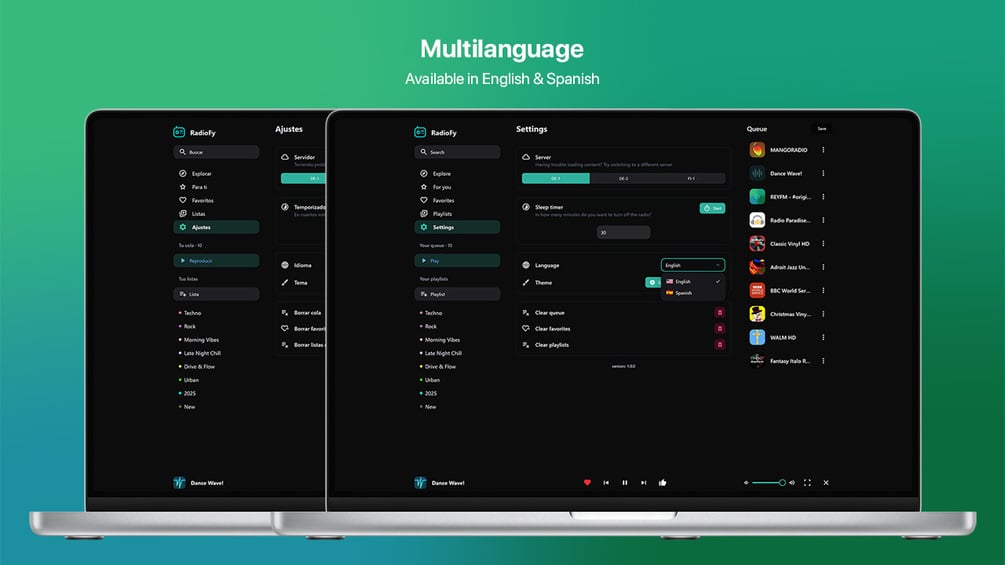Select the DE-1 server tab
The width and height of the screenshot is (1005, 565).
tap(556, 179)
